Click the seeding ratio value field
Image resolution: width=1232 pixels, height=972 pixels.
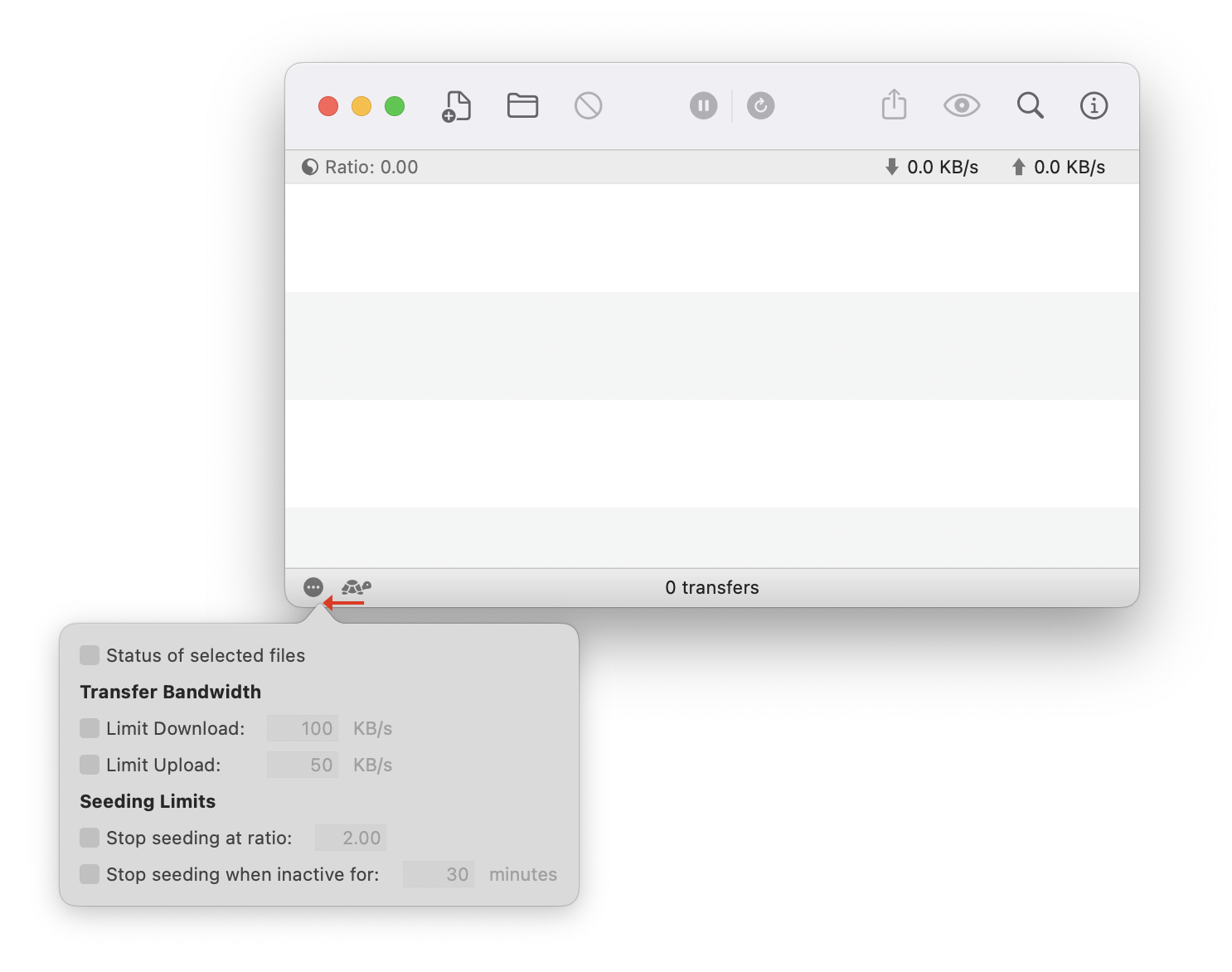tap(350, 838)
